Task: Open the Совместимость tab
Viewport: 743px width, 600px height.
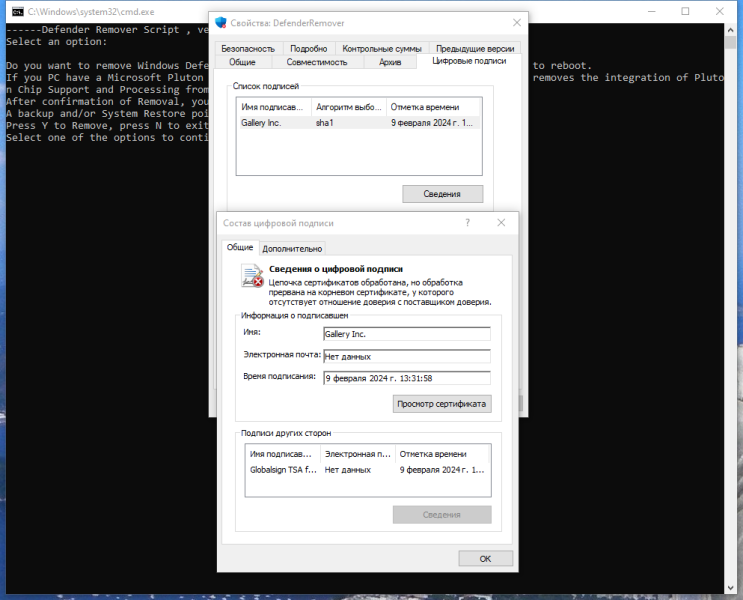Action: (317, 62)
